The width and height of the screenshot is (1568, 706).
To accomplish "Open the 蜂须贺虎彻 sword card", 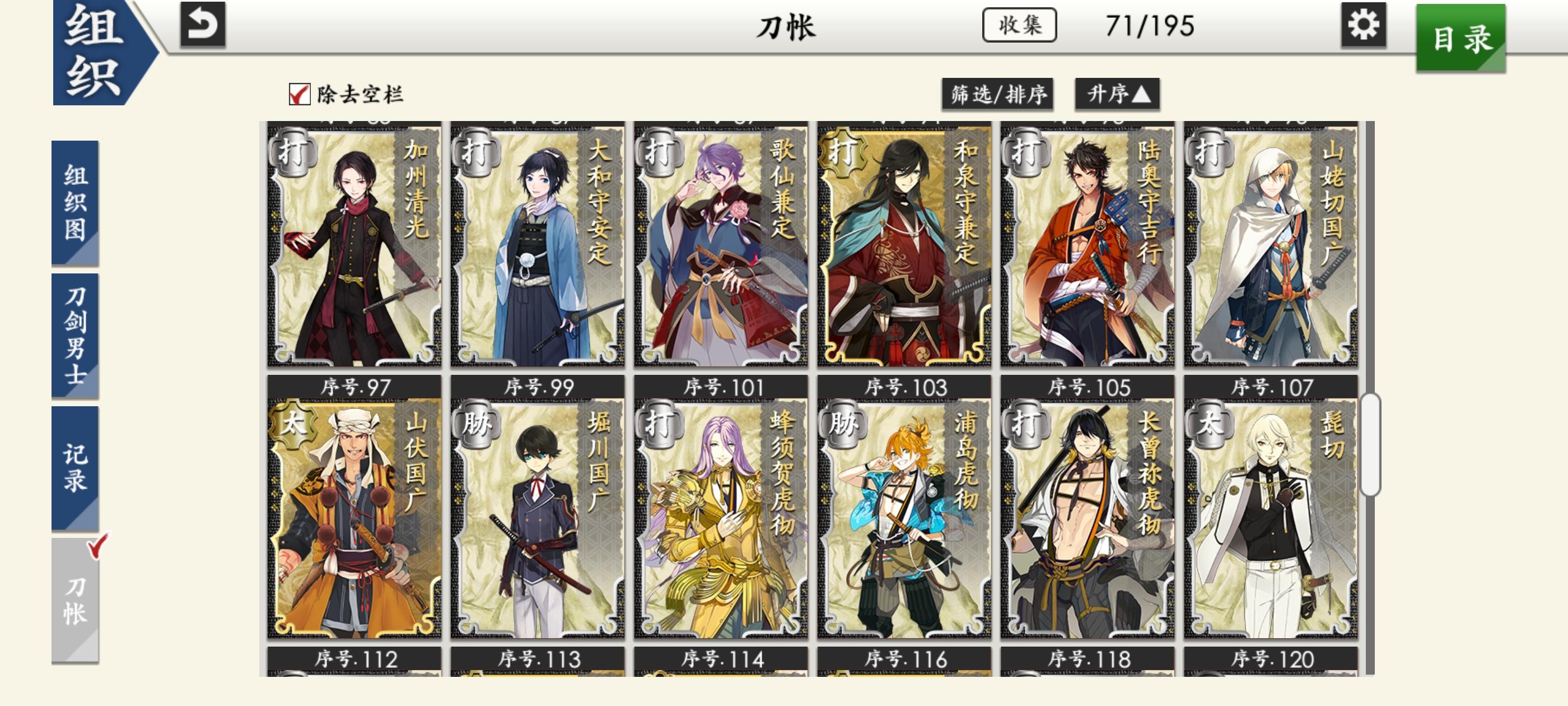I will tap(721, 518).
